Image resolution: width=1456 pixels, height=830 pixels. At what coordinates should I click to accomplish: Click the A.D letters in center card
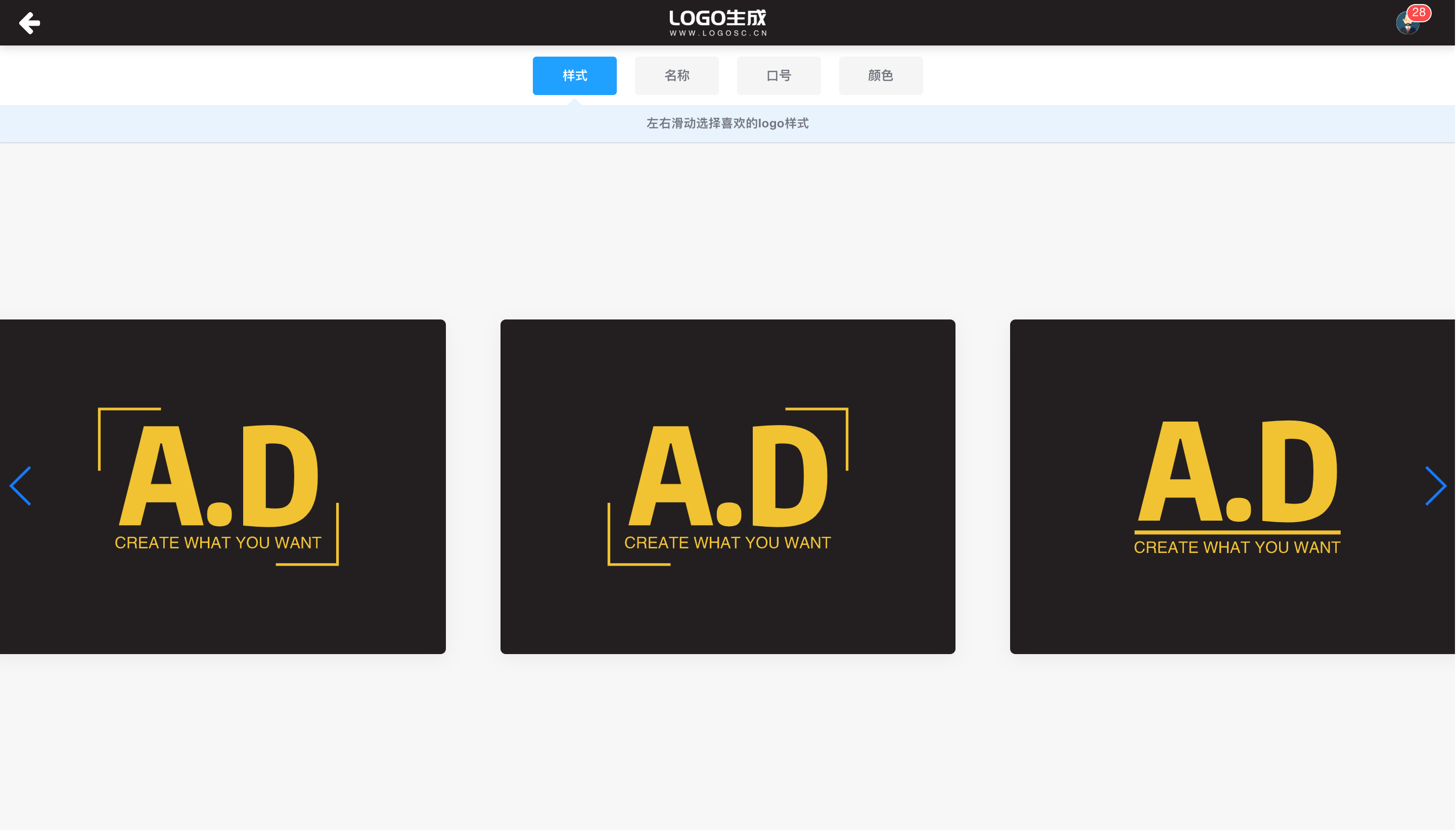[x=727, y=476]
